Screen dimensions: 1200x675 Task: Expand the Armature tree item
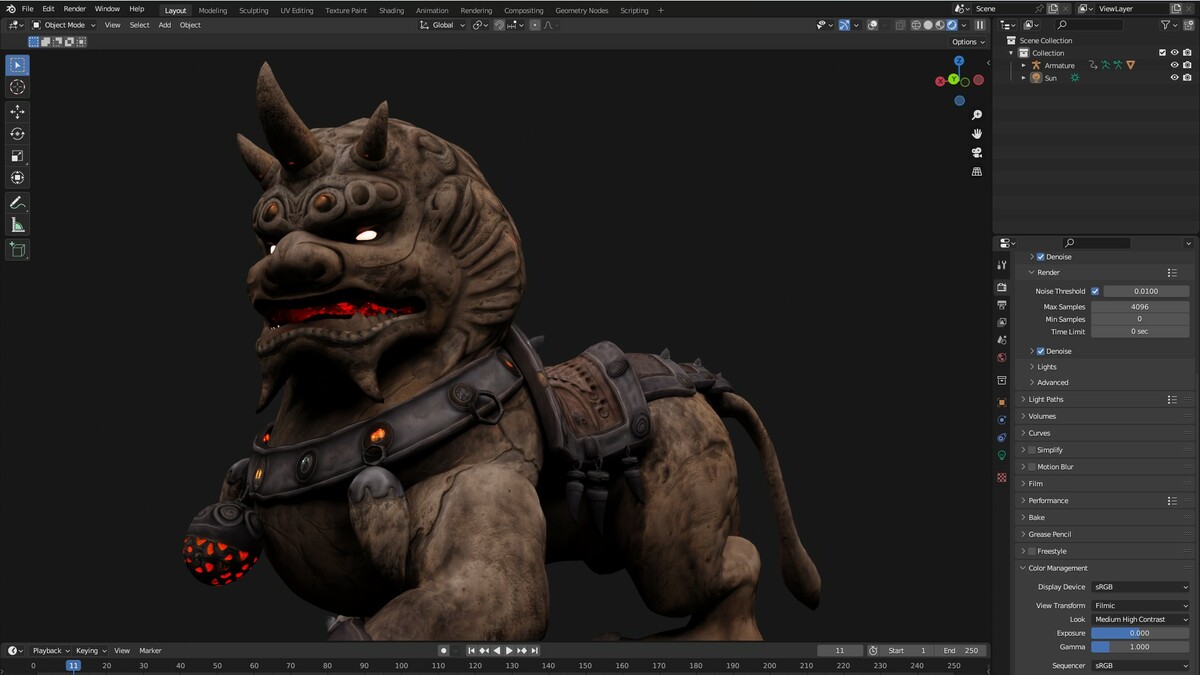click(x=1023, y=65)
